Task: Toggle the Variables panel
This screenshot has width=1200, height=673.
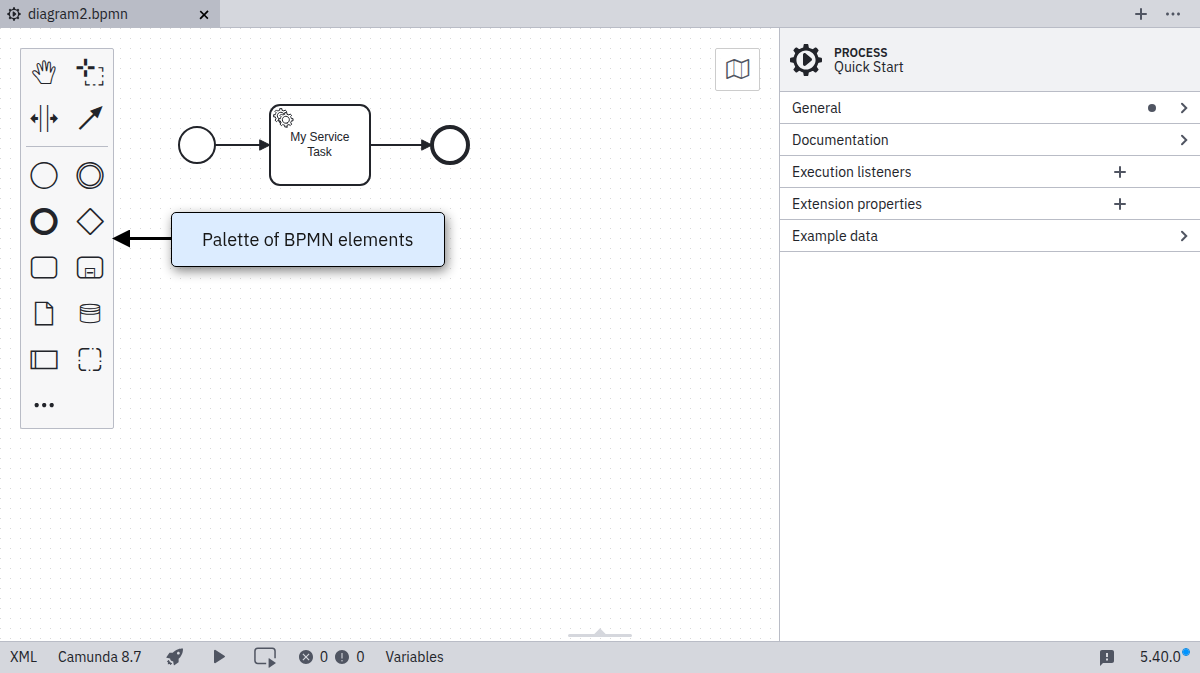Action: [414, 657]
